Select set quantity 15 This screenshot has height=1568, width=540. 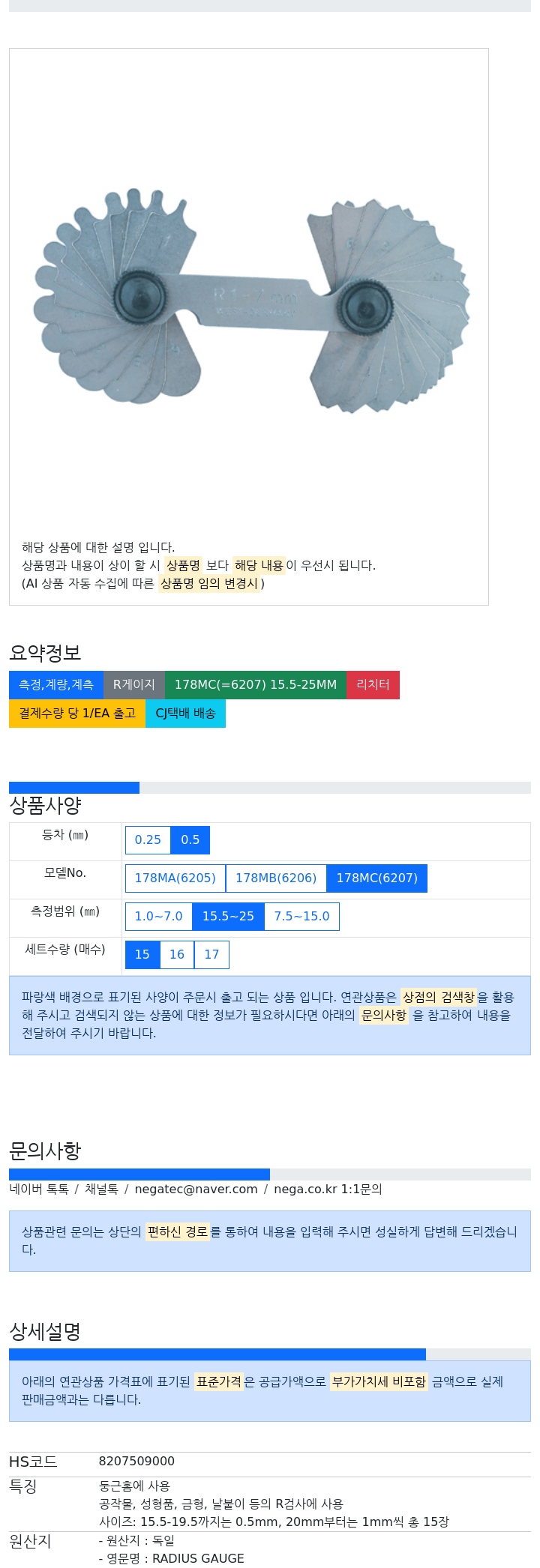click(142, 955)
